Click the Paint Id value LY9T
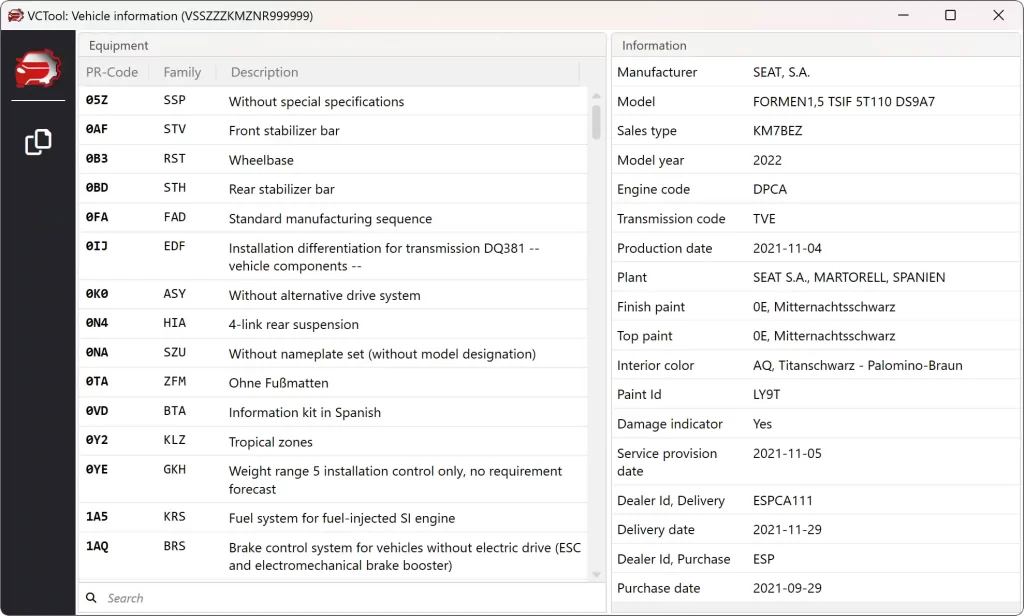Image resolution: width=1024 pixels, height=616 pixels. (766, 395)
